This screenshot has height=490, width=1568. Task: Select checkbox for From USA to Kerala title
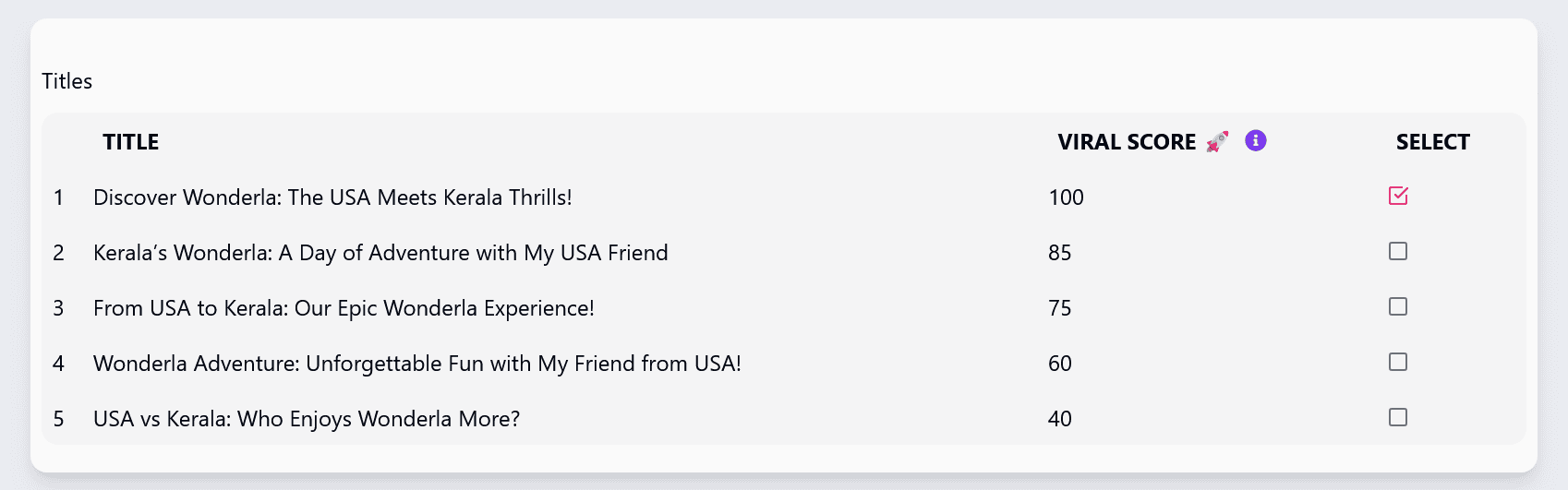[1398, 306]
